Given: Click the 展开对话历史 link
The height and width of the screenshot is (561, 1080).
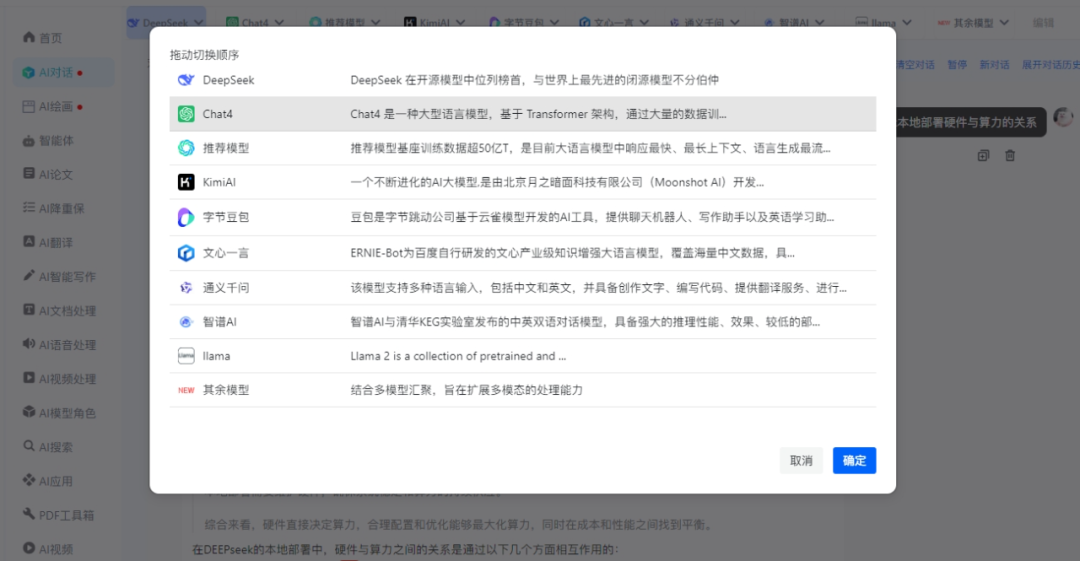Looking at the screenshot, I should (x=1050, y=65).
